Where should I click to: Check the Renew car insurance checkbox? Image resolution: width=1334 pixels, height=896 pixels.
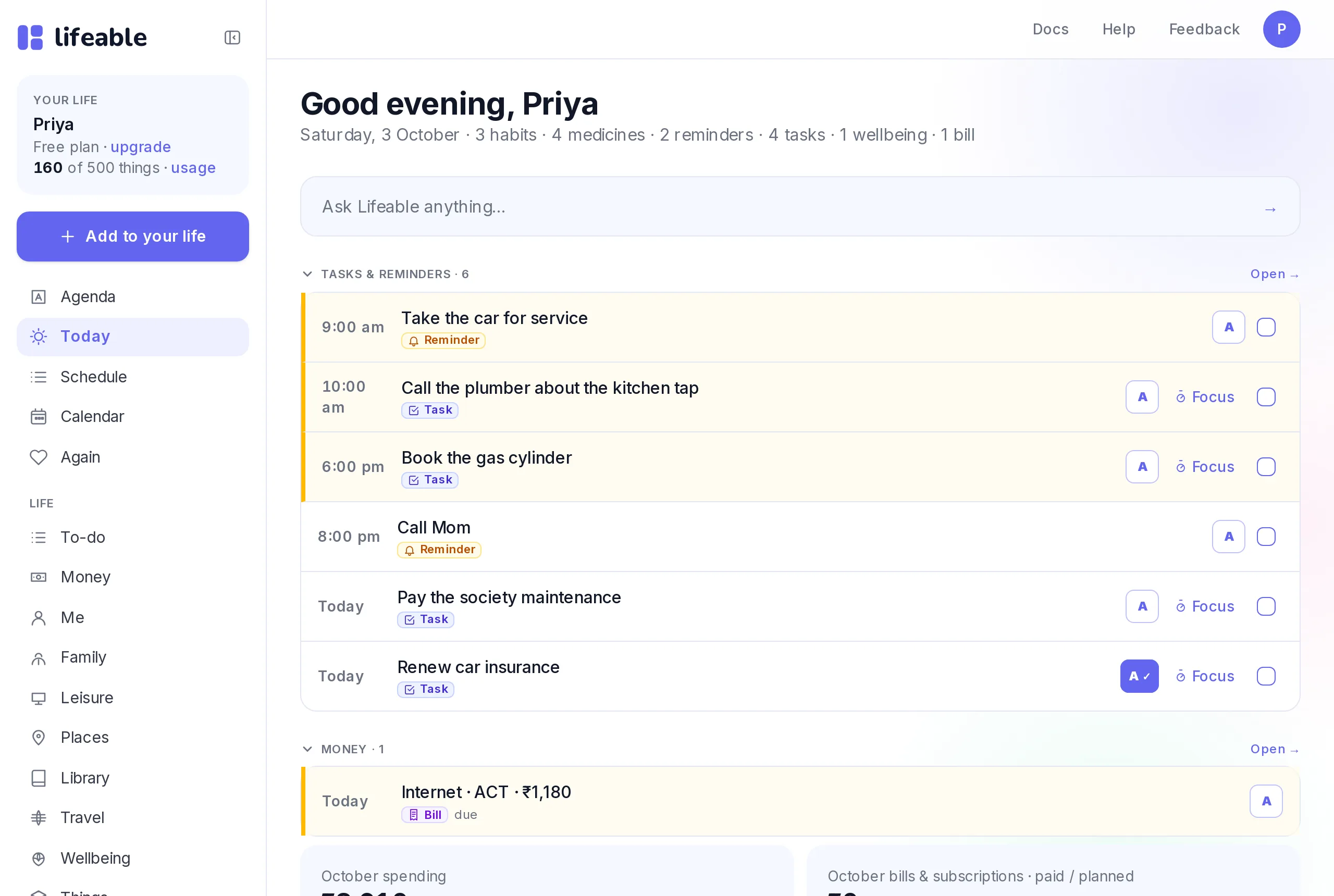click(1266, 676)
